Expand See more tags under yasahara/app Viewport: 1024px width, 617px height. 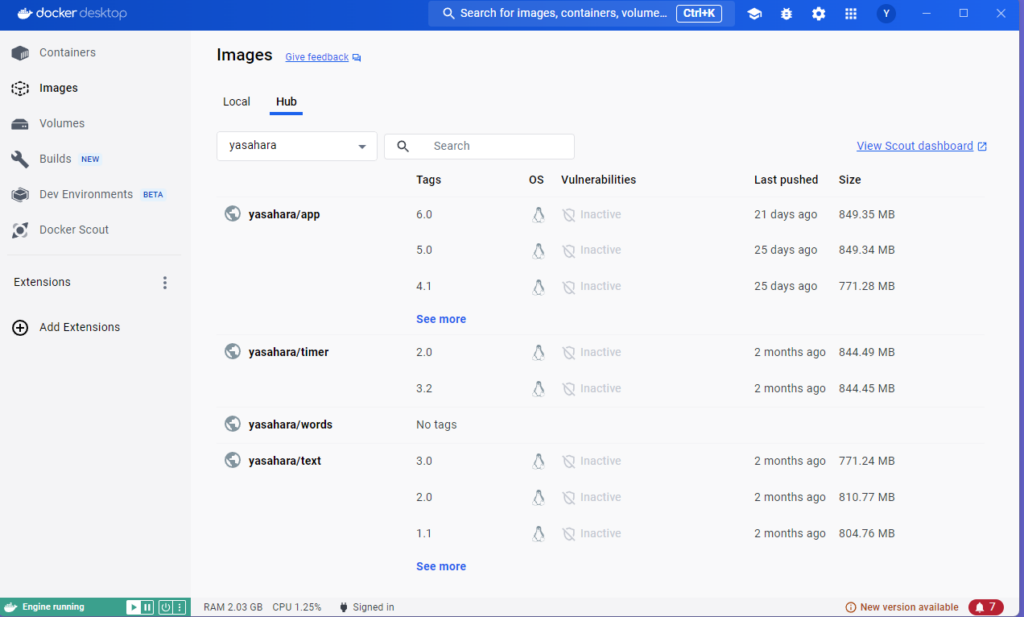pyautogui.click(x=441, y=319)
